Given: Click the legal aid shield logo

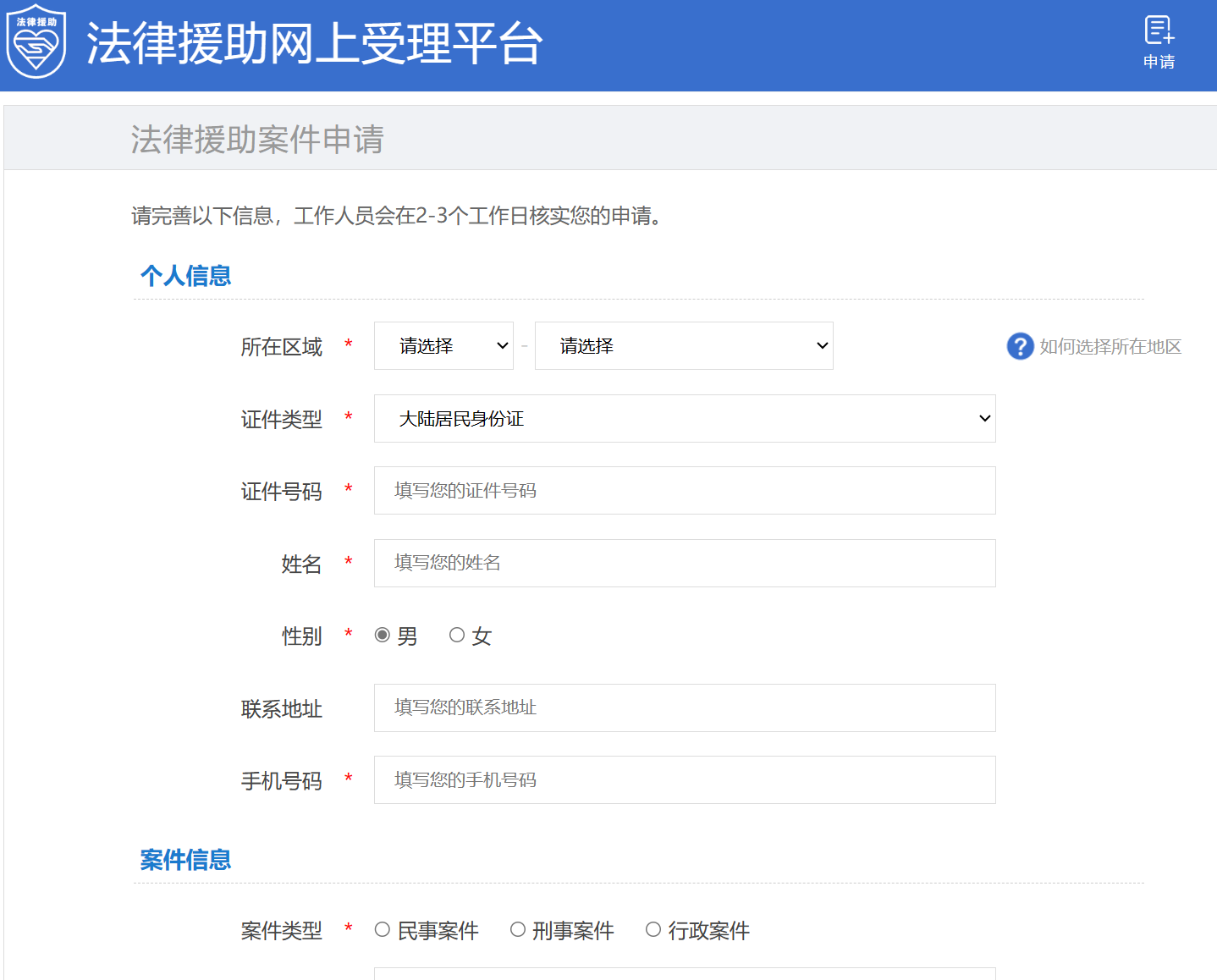Looking at the screenshot, I should point(36,42).
